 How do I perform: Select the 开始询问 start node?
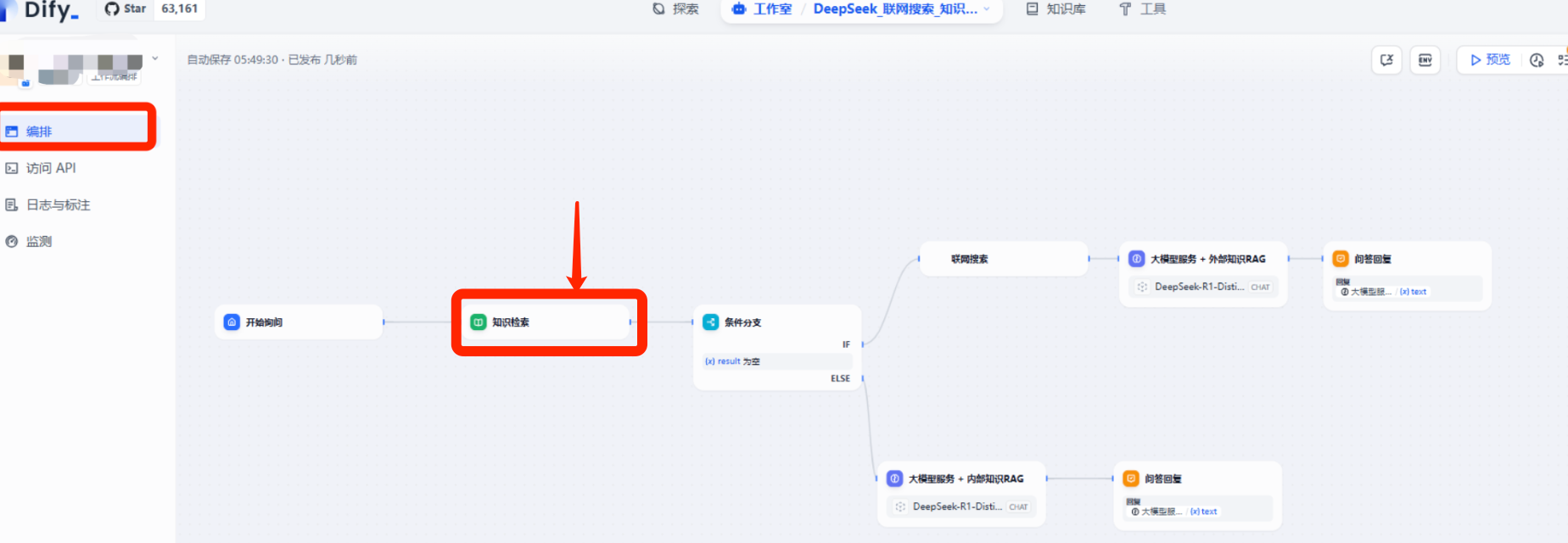299,322
